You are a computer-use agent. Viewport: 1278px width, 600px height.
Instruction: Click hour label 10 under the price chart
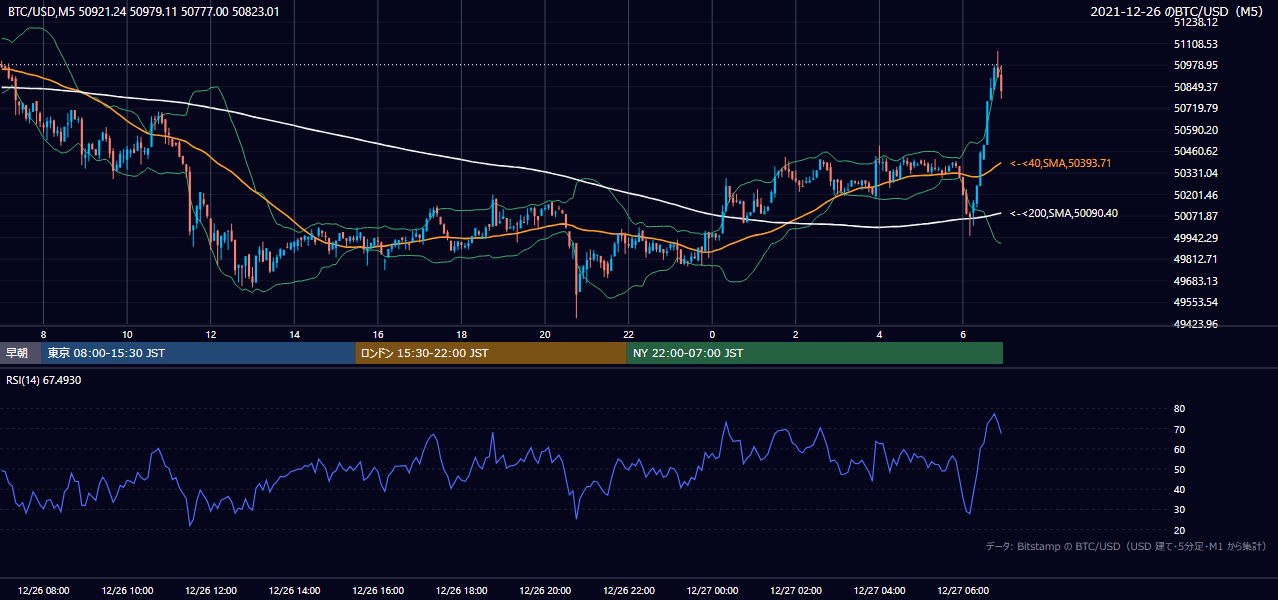pyautogui.click(x=127, y=334)
